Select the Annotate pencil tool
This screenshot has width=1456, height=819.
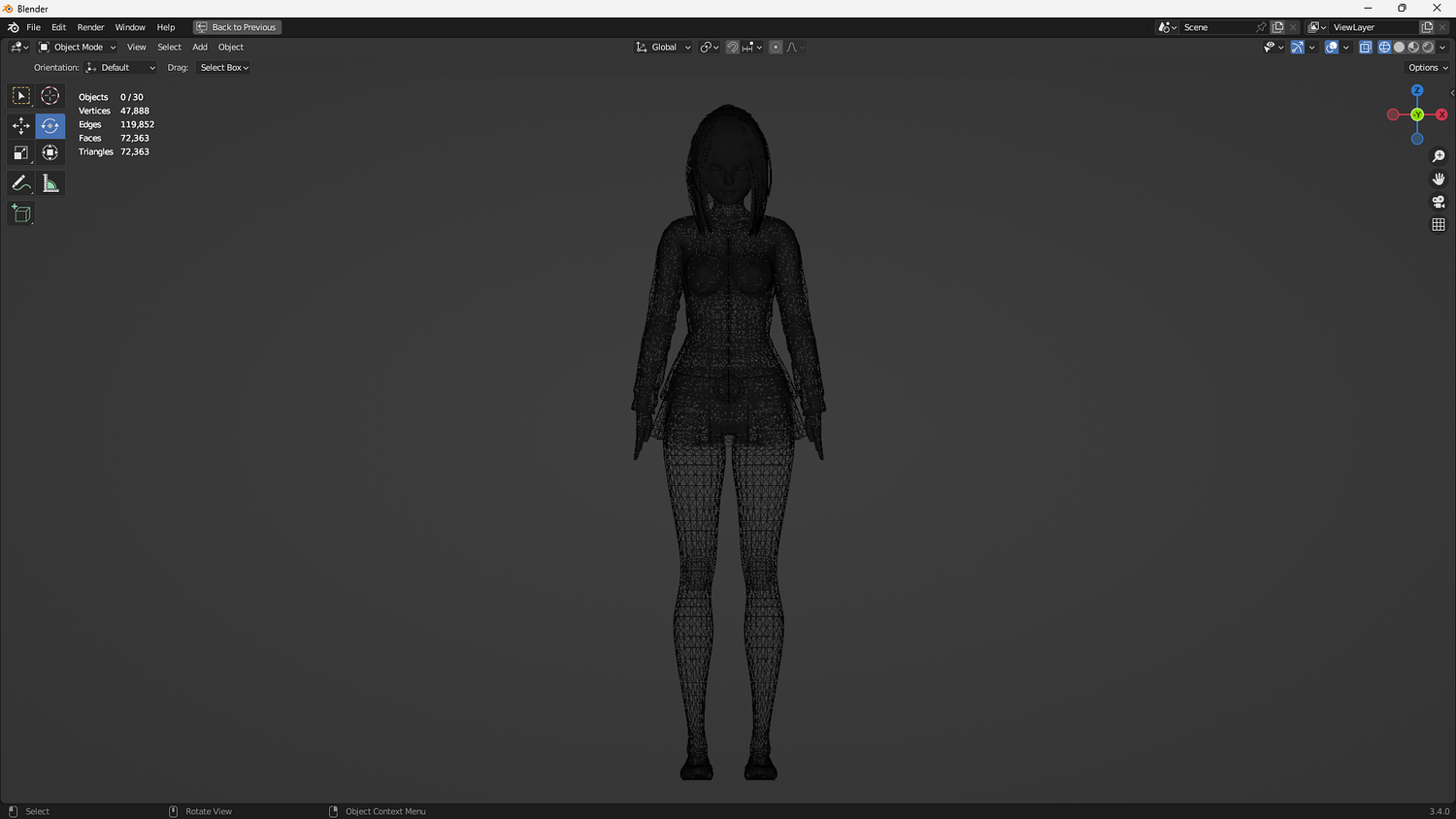click(21, 183)
